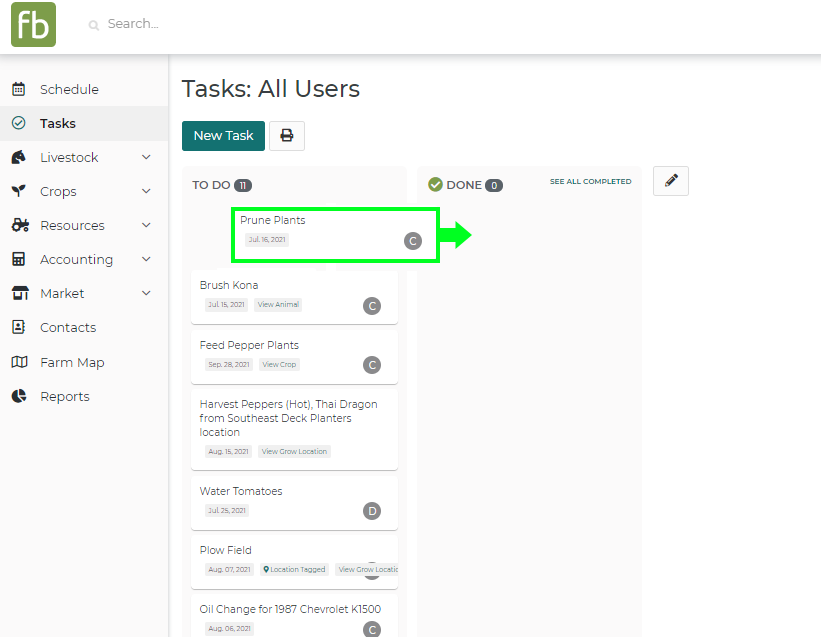
Task: Go to Contacts page
Action: [84, 328]
